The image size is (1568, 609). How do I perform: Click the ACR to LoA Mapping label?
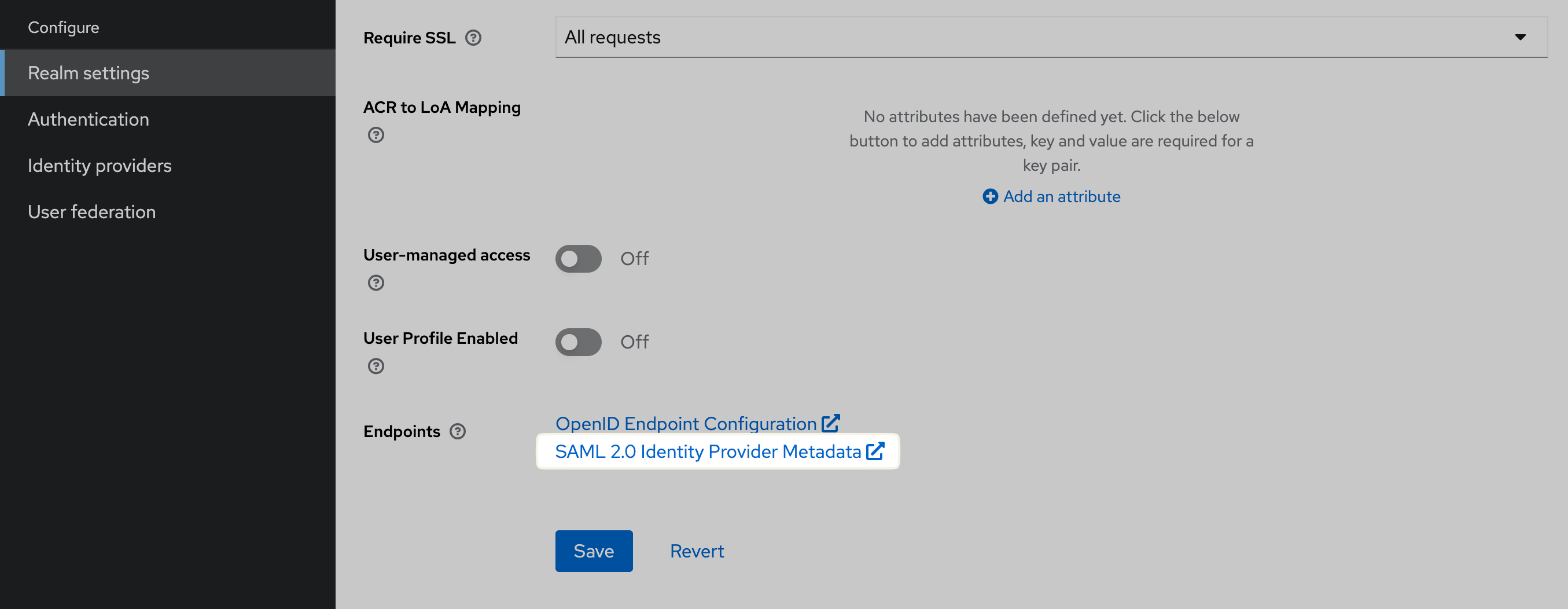click(x=442, y=107)
